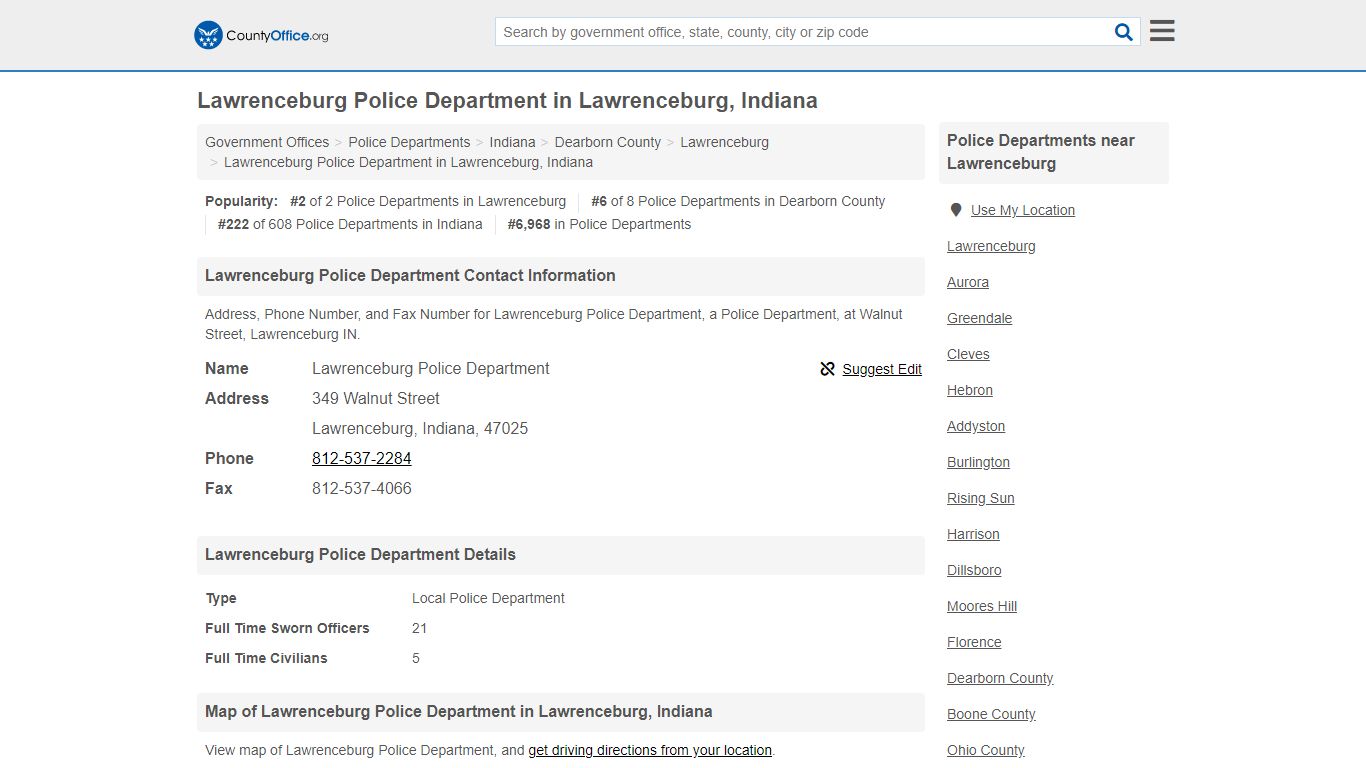Click the broken-link Suggest Edit icon

(x=827, y=369)
